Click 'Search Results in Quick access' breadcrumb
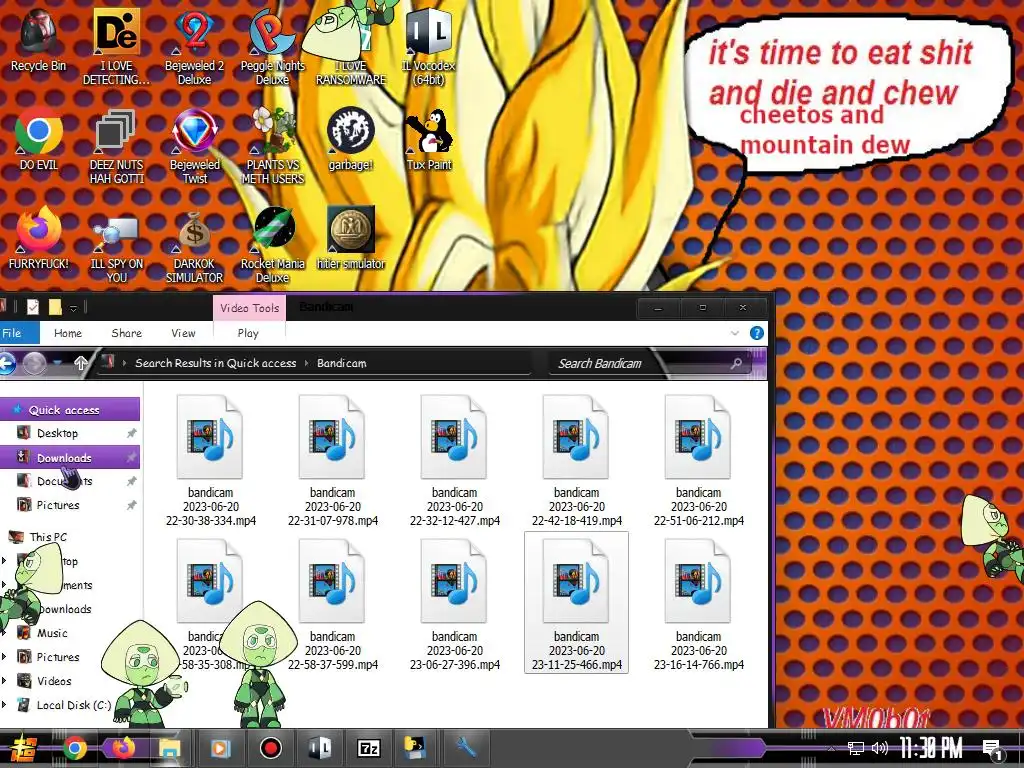The image size is (1024, 768). point(216,363)
